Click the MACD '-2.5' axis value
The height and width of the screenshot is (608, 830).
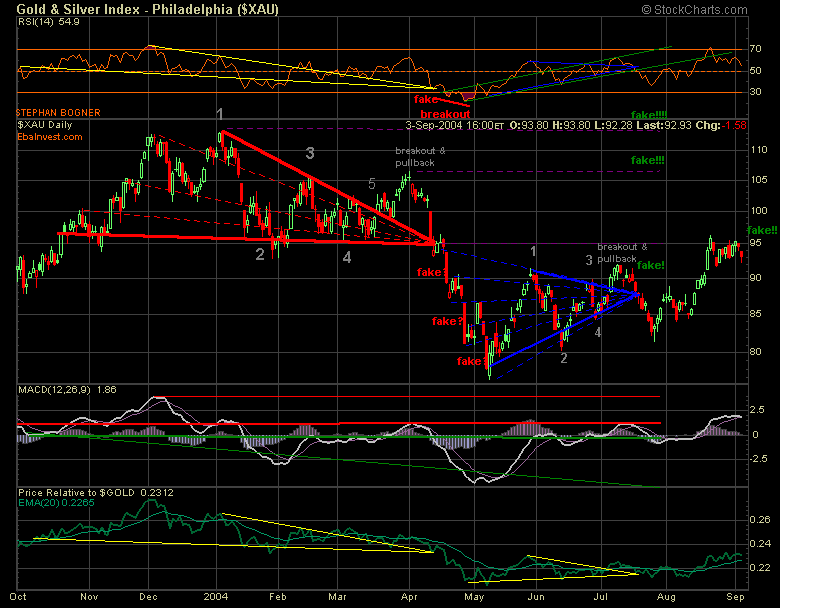click(759, 458)
